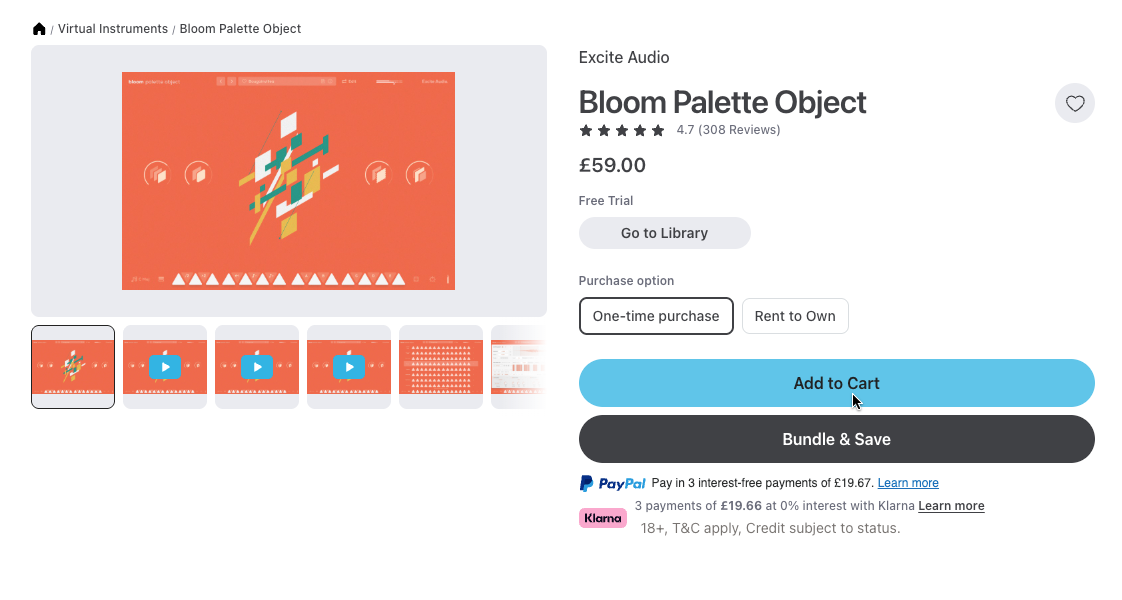
Task: Click the Bundle & Save button
Action: click(x=836, y=439)
